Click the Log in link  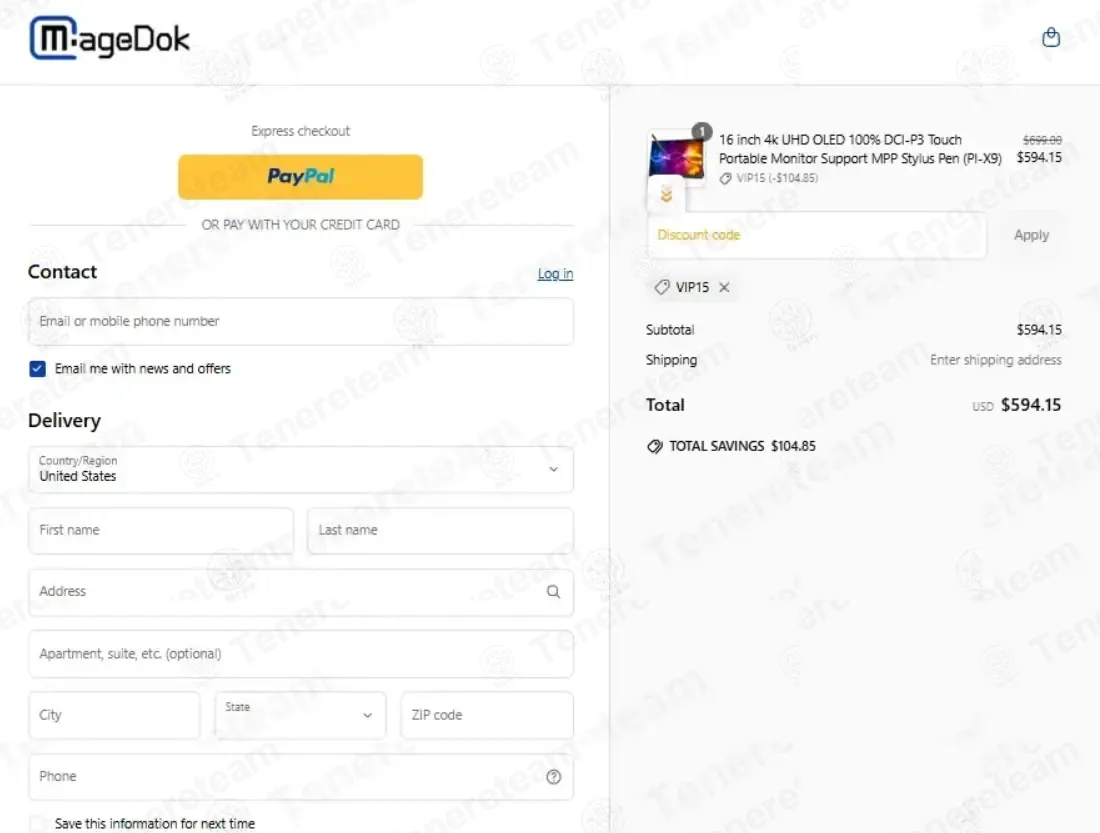[555, 274]
